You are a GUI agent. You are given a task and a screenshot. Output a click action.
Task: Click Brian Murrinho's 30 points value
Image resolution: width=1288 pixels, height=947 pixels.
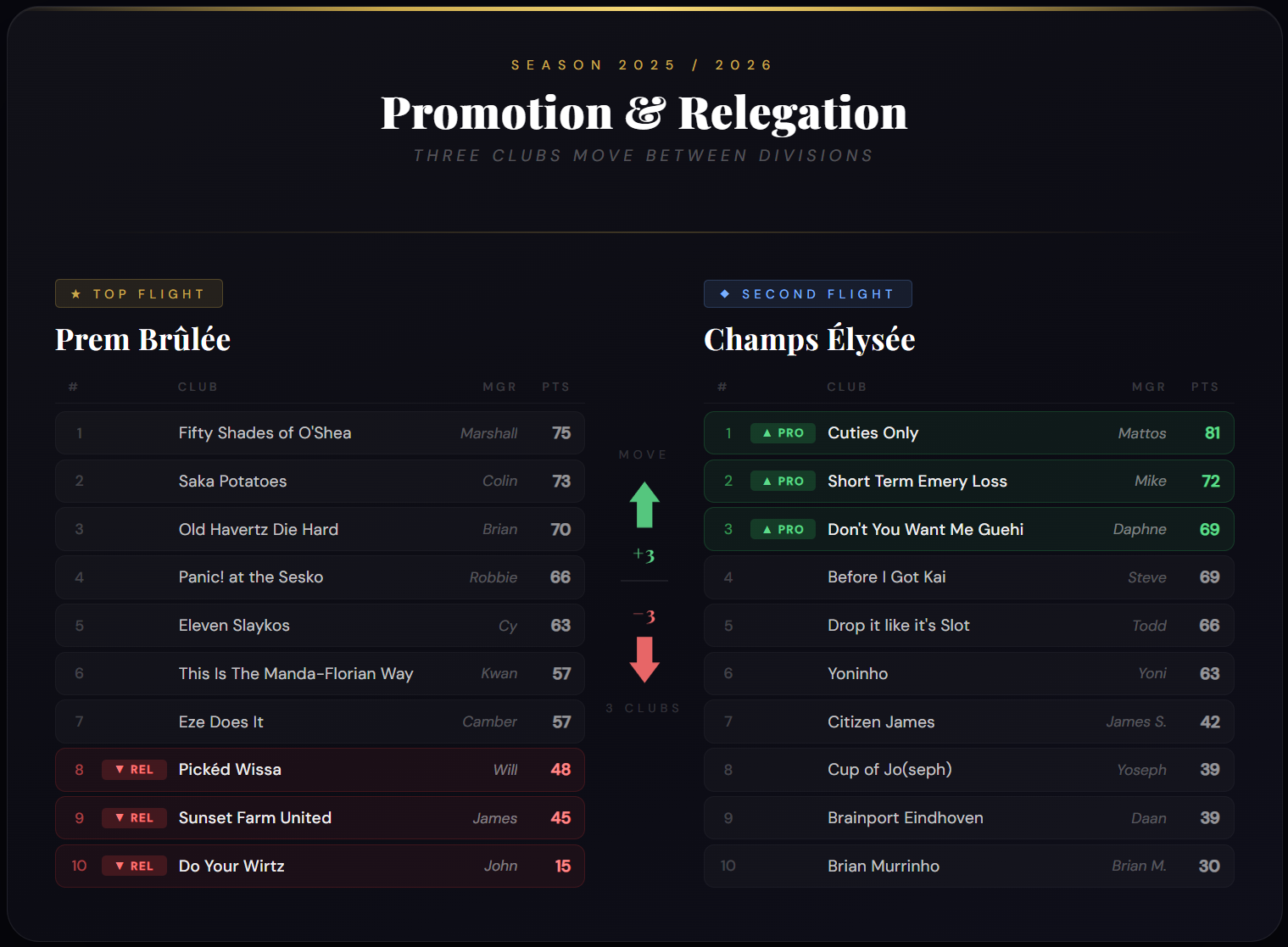pyautogui.click(x=1209, y=866)
